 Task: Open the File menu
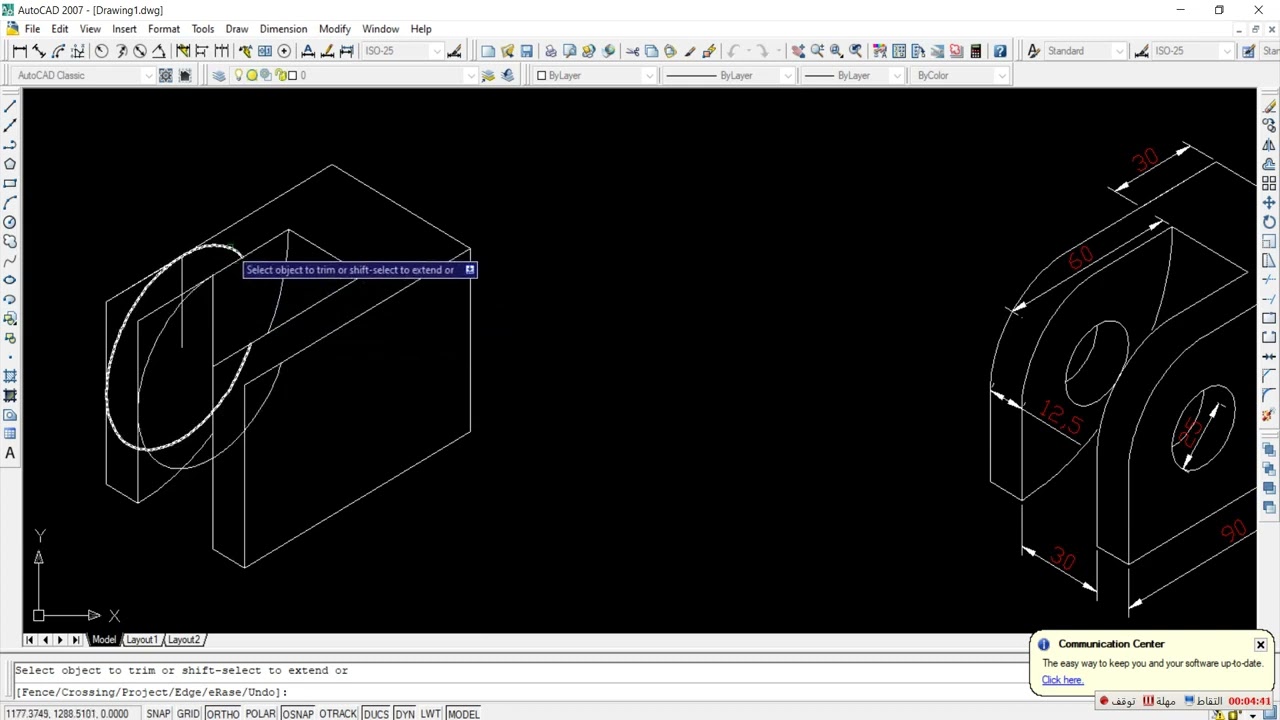tap(32, 29)
